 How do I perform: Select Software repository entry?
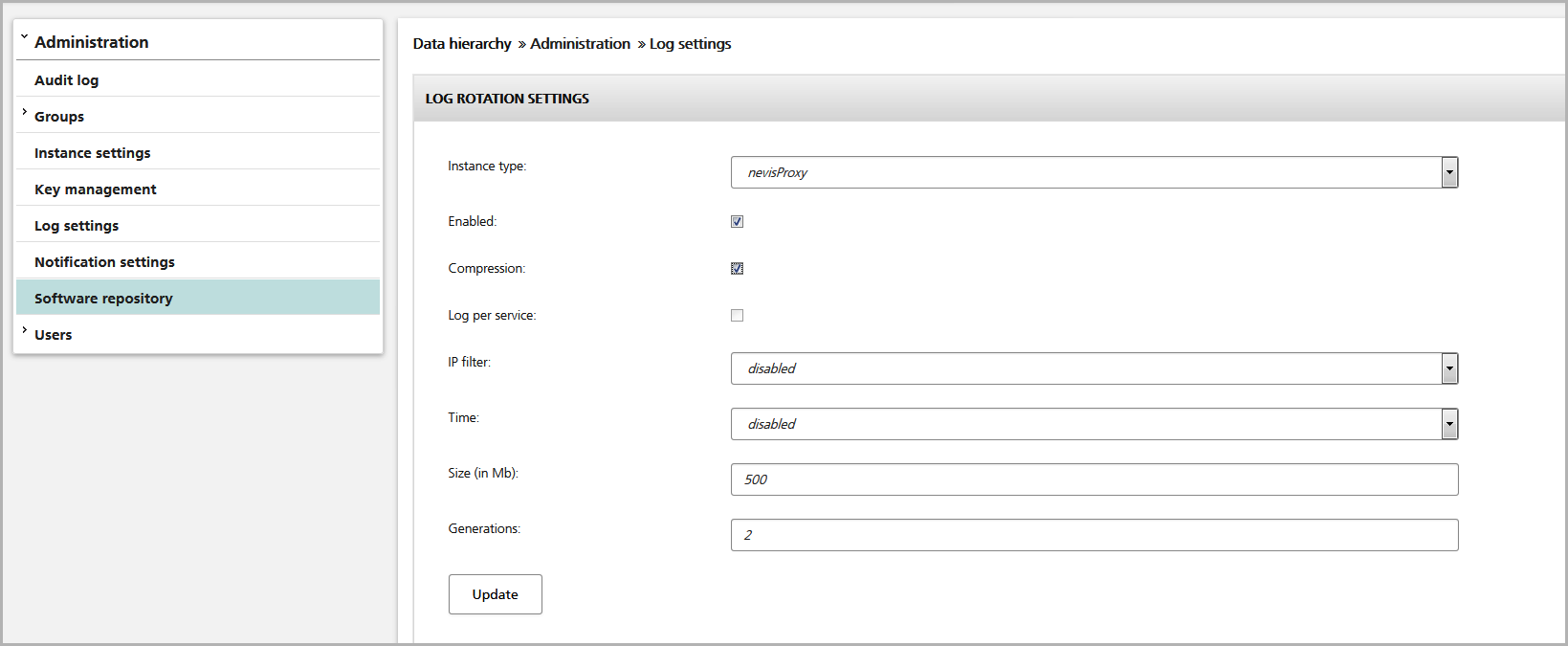[198, 298]
